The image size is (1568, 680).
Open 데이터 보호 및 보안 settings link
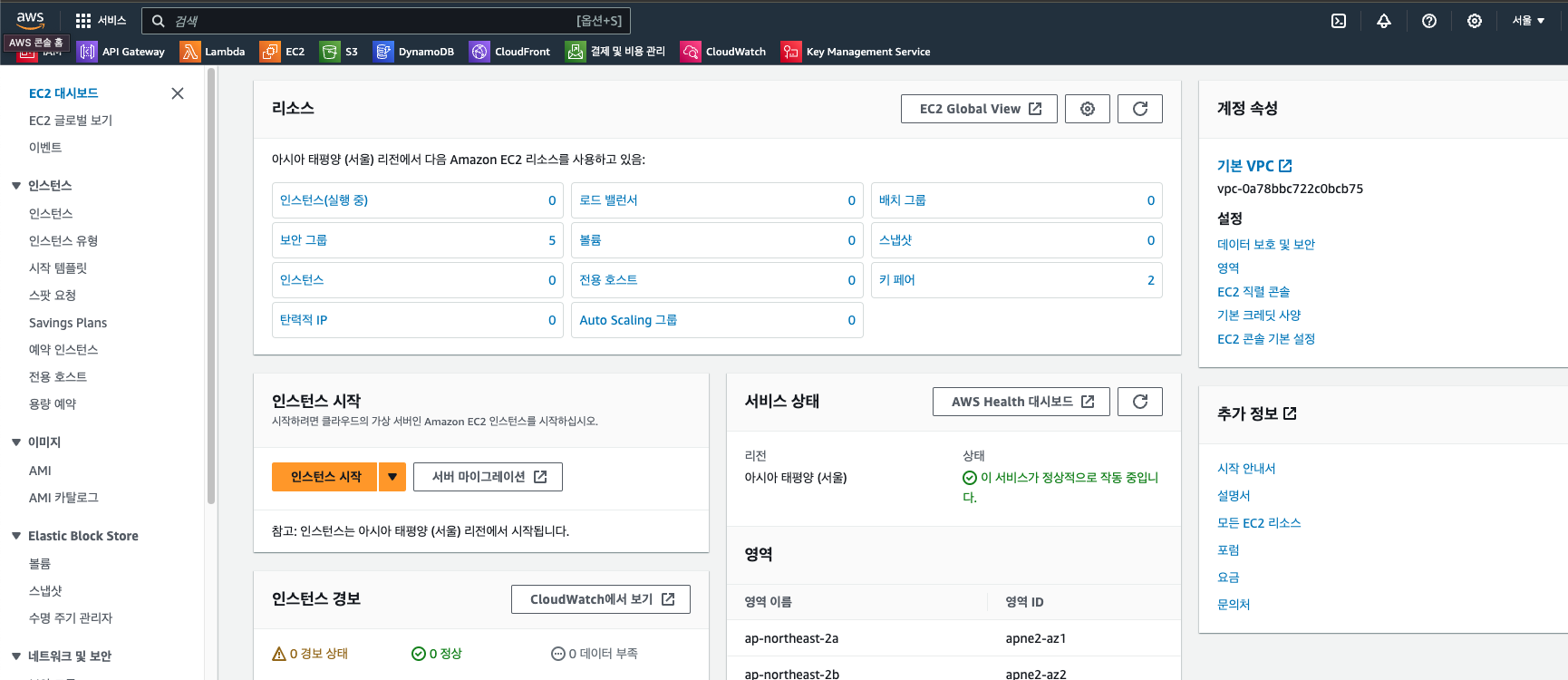click(1266, 245)
